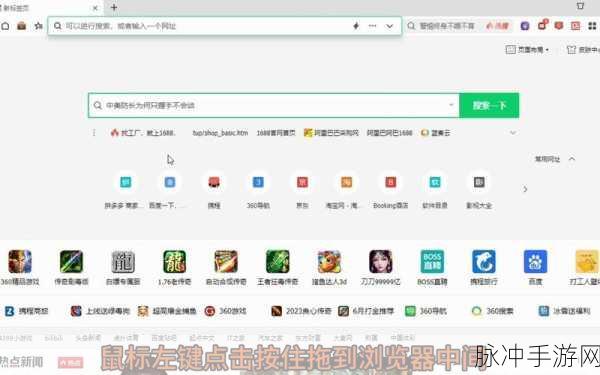This screenshot has width=600, height=375.
Task: Open the 360搜索 link
Action: tap(492, 311)
